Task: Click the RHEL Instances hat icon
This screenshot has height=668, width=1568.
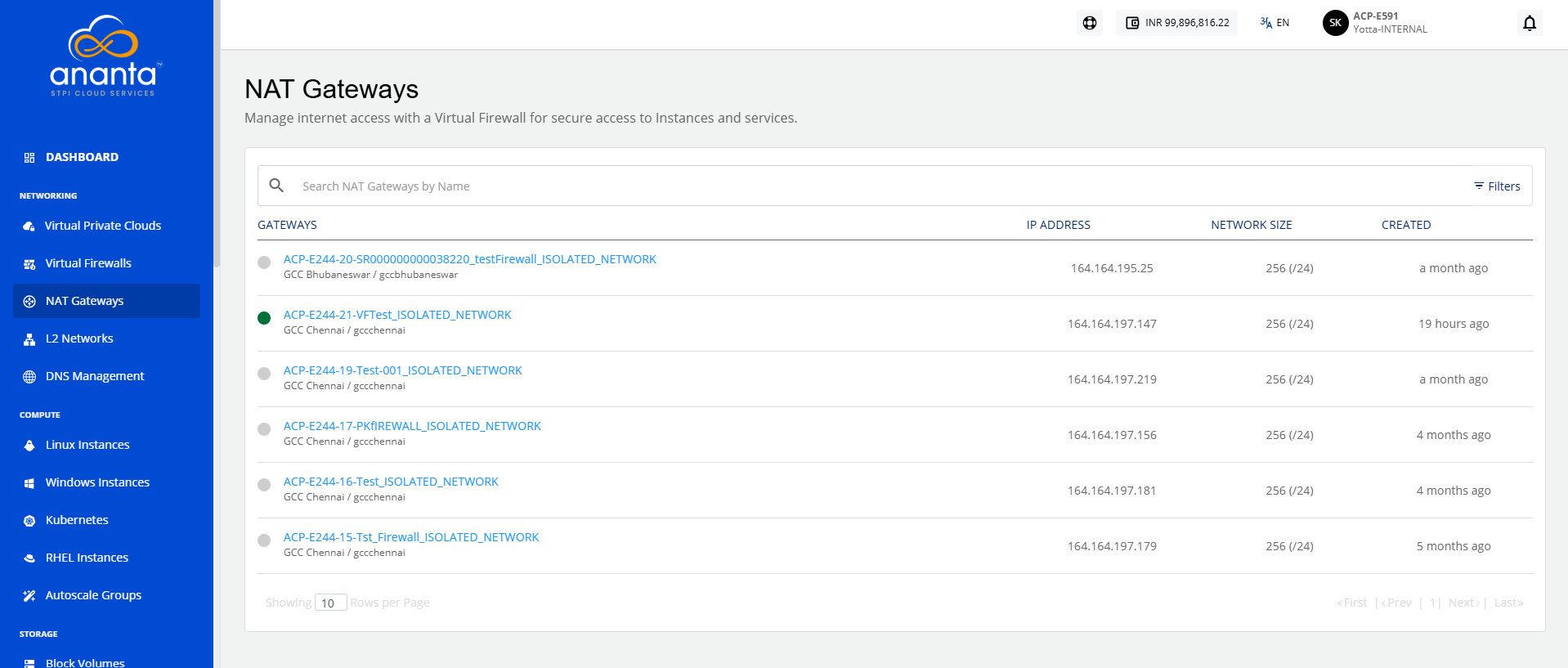Action: (x=29, y=558)
